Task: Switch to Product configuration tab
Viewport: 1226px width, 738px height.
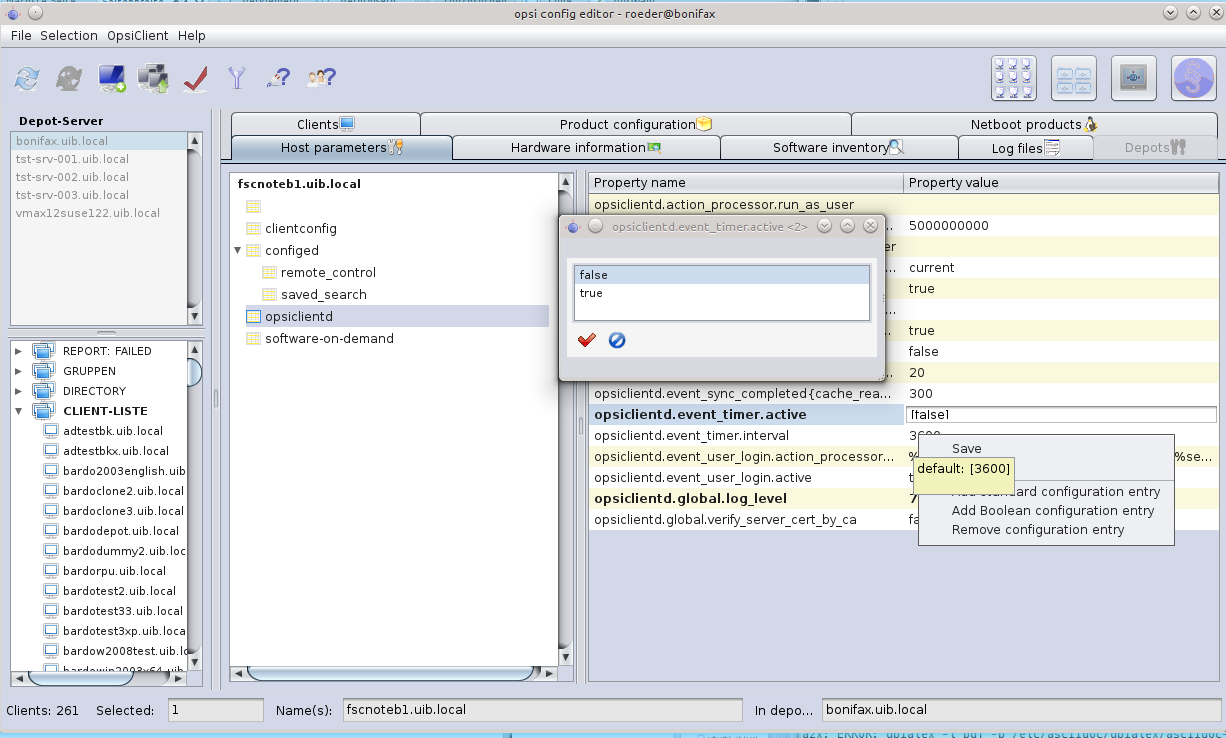Action: tap(635, 124)
